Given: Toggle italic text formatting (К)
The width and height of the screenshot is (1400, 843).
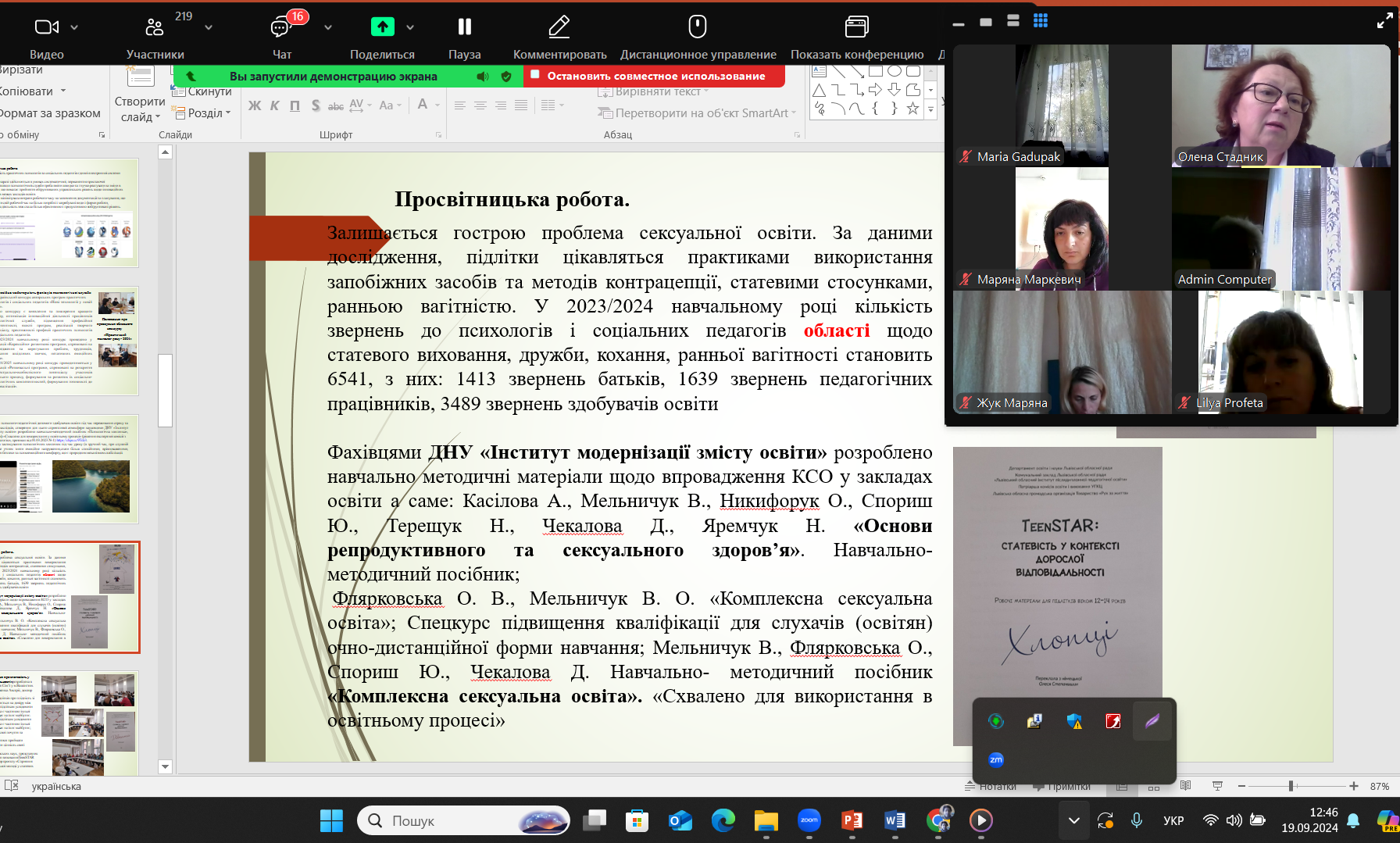Looking at the screenshot, I should (x=275, y=105).
